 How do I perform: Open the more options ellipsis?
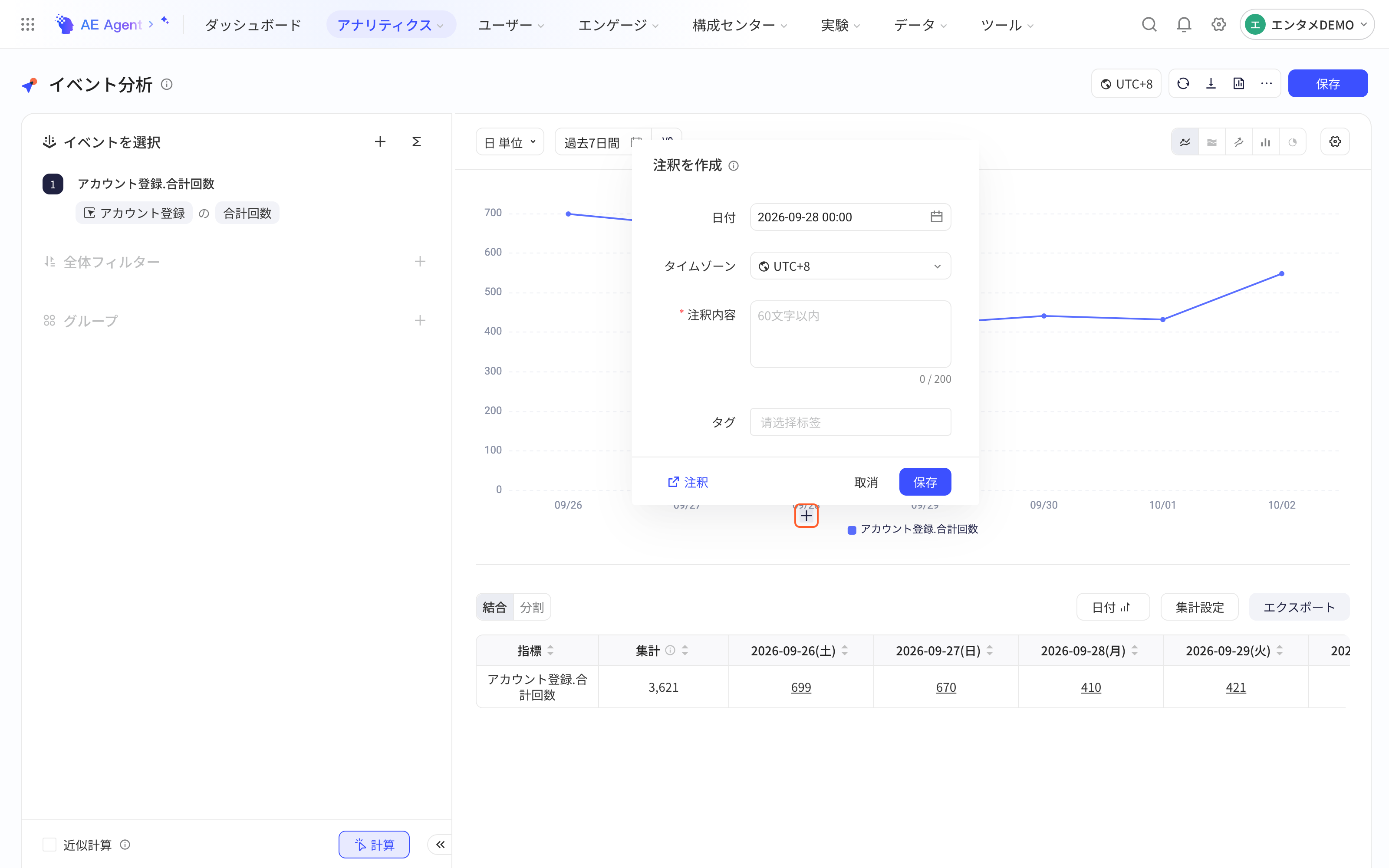tap(1267, 84)
